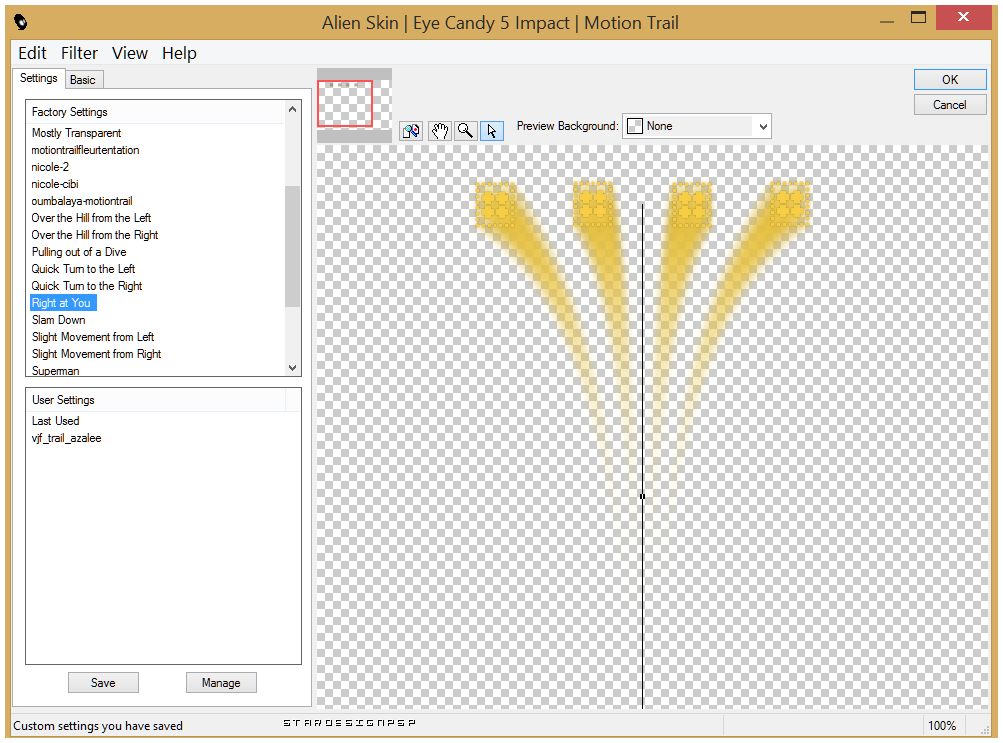Maximize the Motion Trail window
This screenshot has width=1003, height=743.
[x=918, y=17]
